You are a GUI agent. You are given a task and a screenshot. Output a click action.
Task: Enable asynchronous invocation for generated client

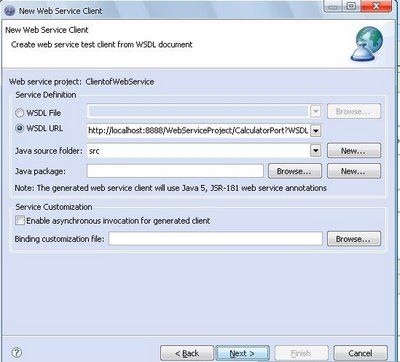pyautogui.click(x=20, y=220)
